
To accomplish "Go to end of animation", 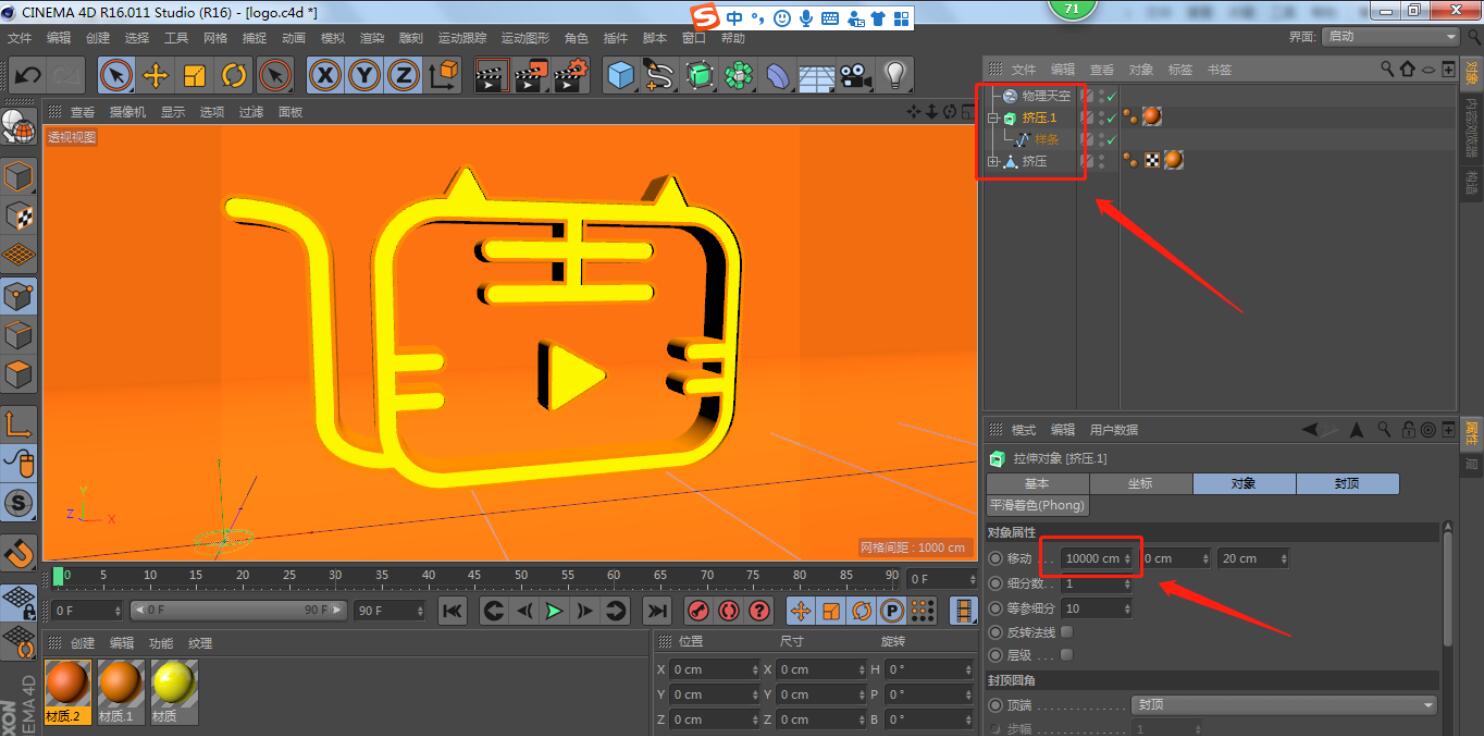I will [656, 611].
